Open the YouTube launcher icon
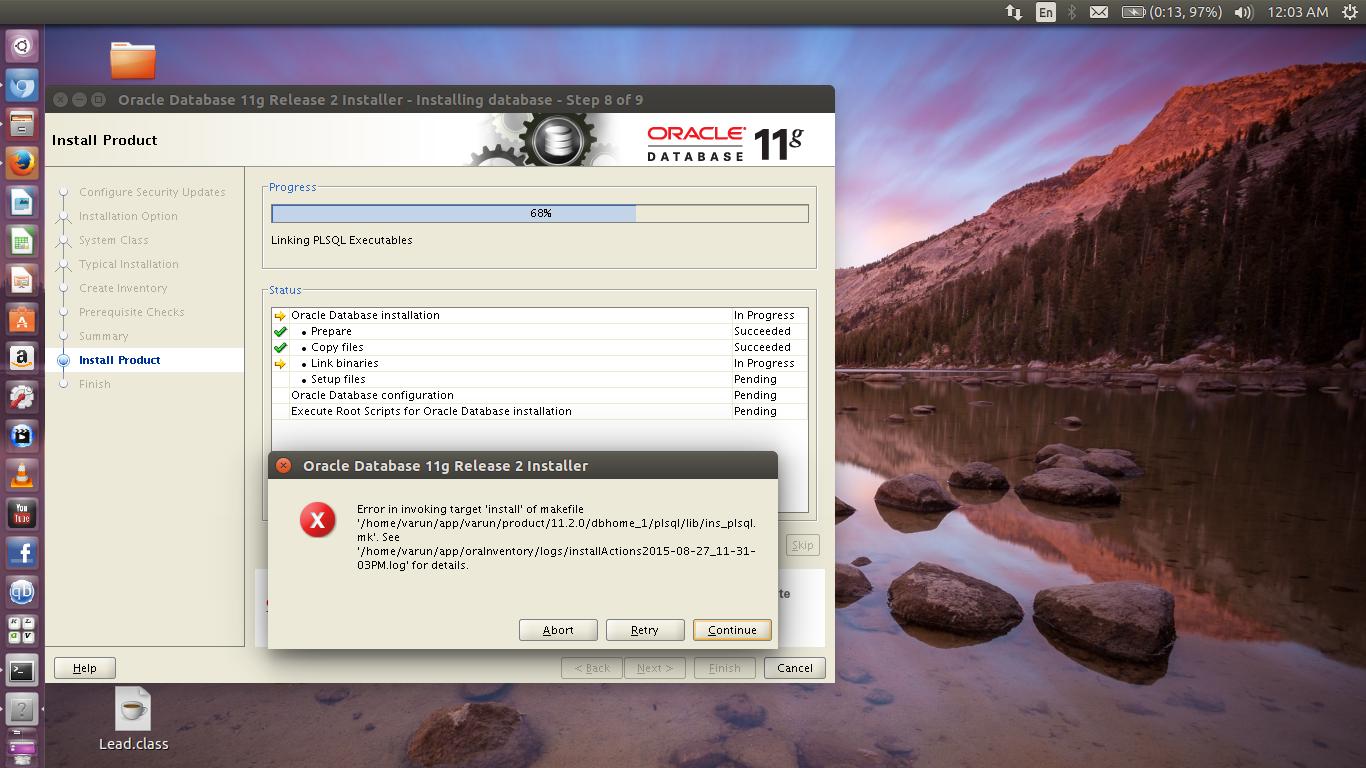The height and width of the screenshot is (768, 1366). 22,514
